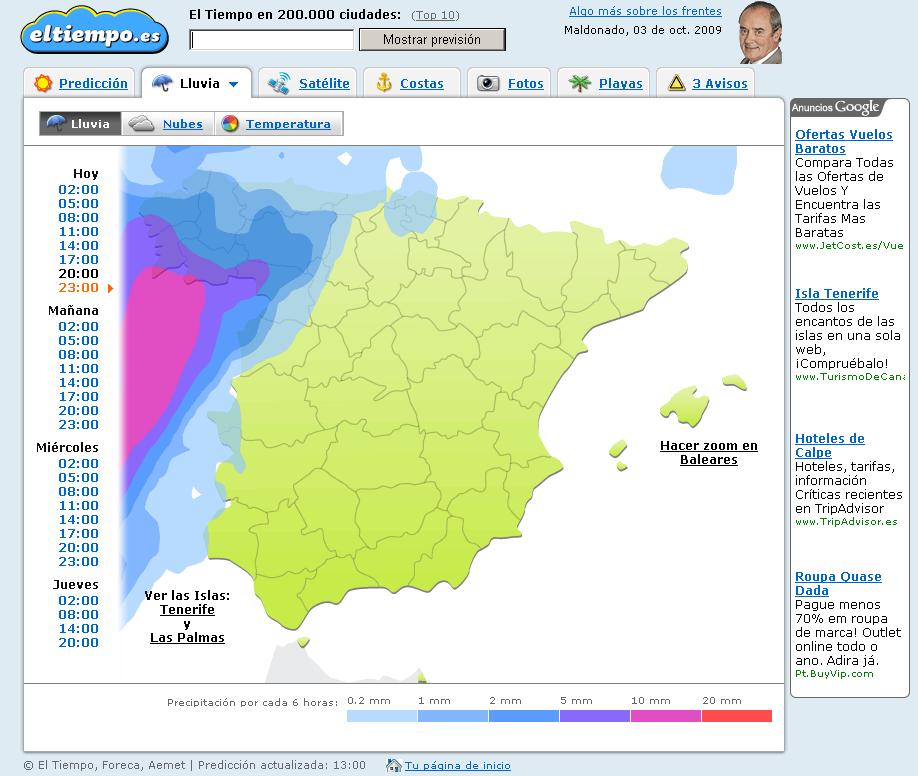Open Tu página de inicio link
918x776 pixels.
coord(457,765)
